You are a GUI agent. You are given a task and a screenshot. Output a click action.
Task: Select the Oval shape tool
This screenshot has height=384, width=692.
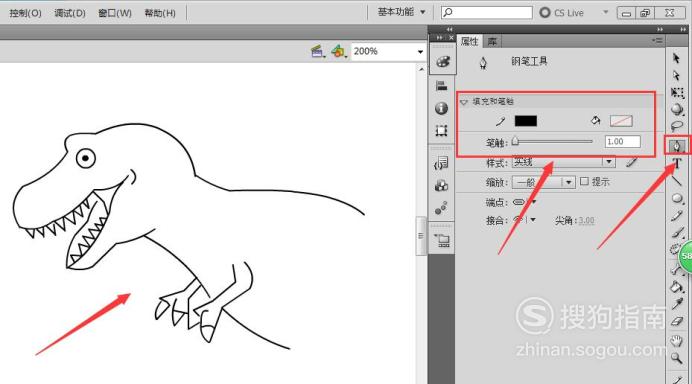[x=677, y=198]
